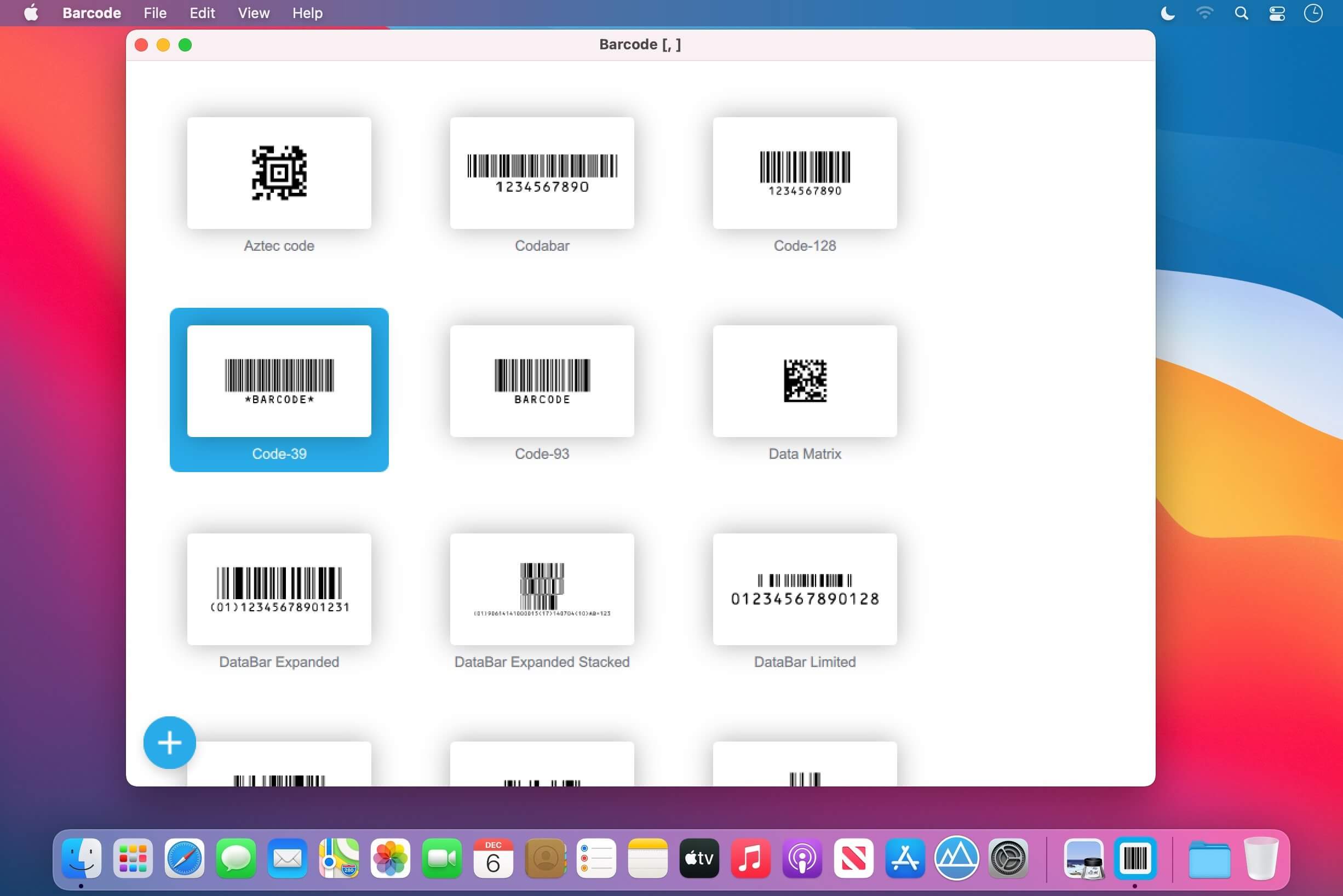The image size is (1343, 896).
Task: Open the View menu
Action: tap(253, 13)
